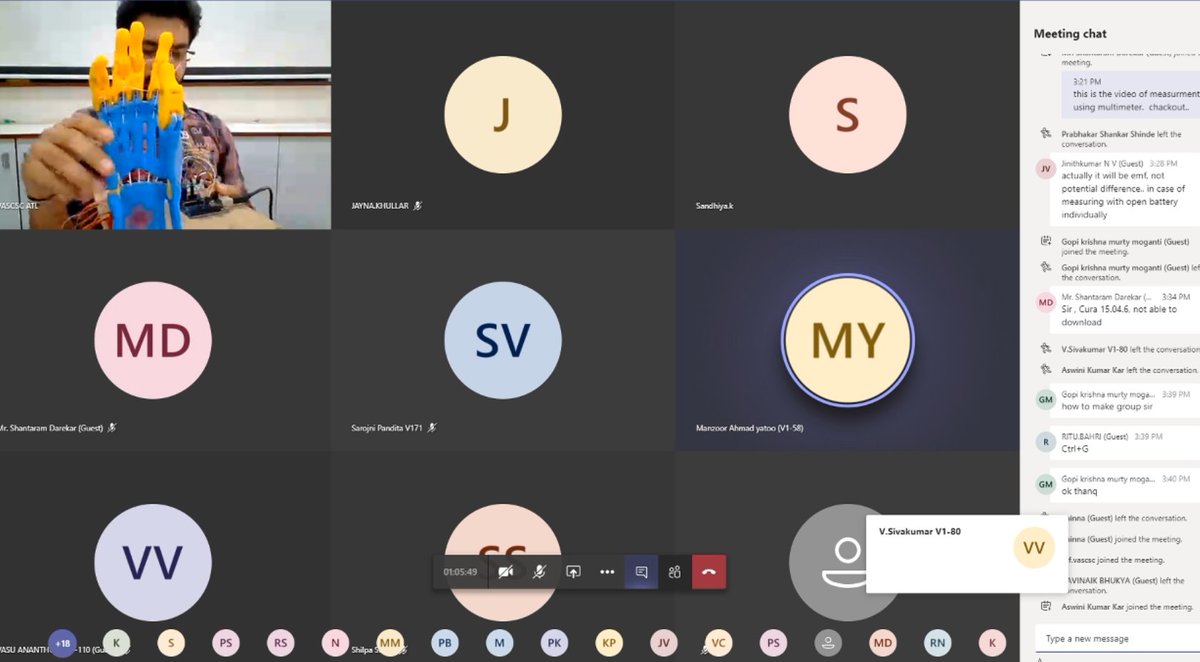Select S avatar in bottom participant strip
Screen dimensions: 1200x662
(171, 642)
